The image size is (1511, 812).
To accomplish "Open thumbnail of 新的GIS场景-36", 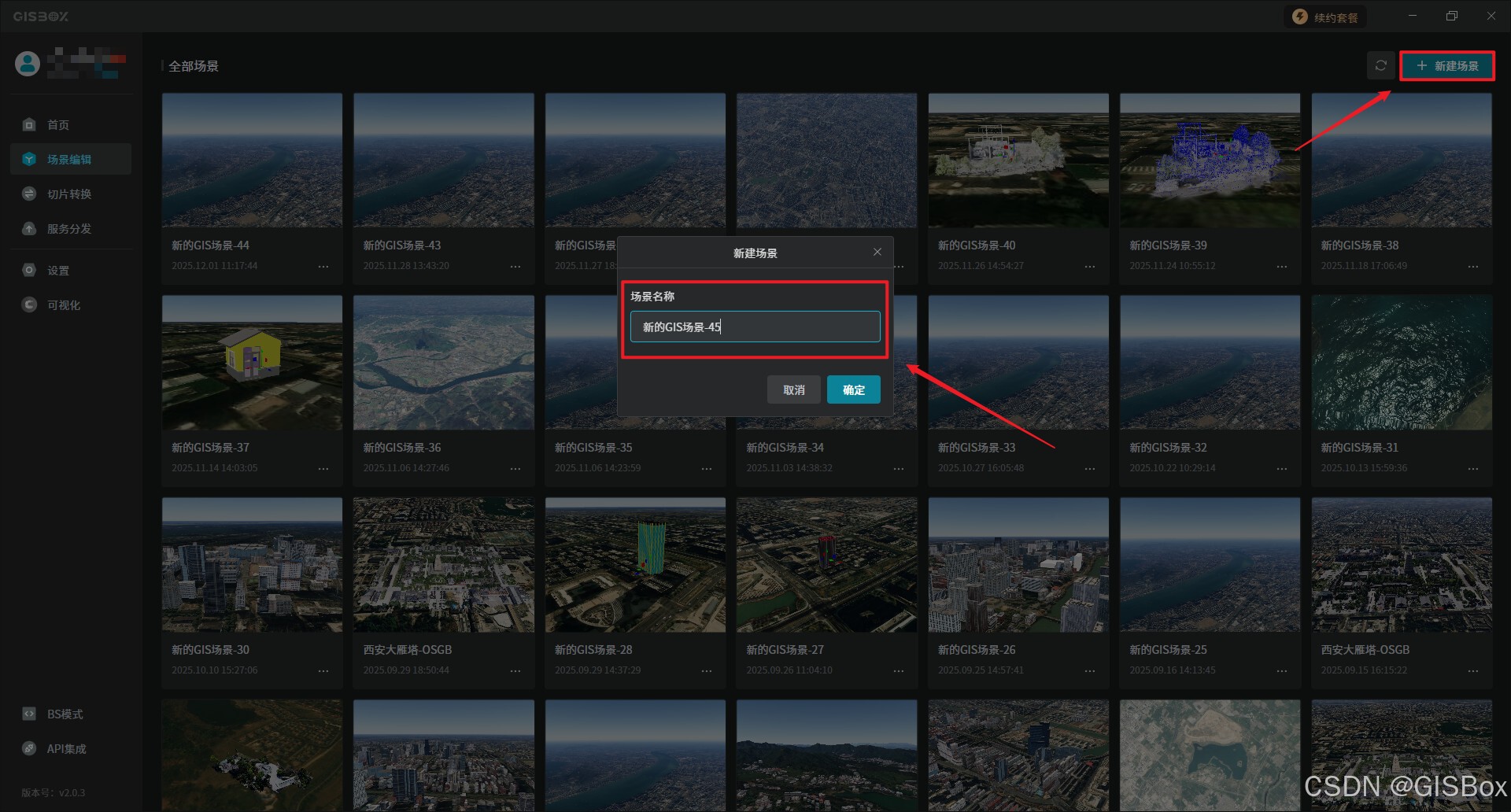I will [x=444, y=363].
